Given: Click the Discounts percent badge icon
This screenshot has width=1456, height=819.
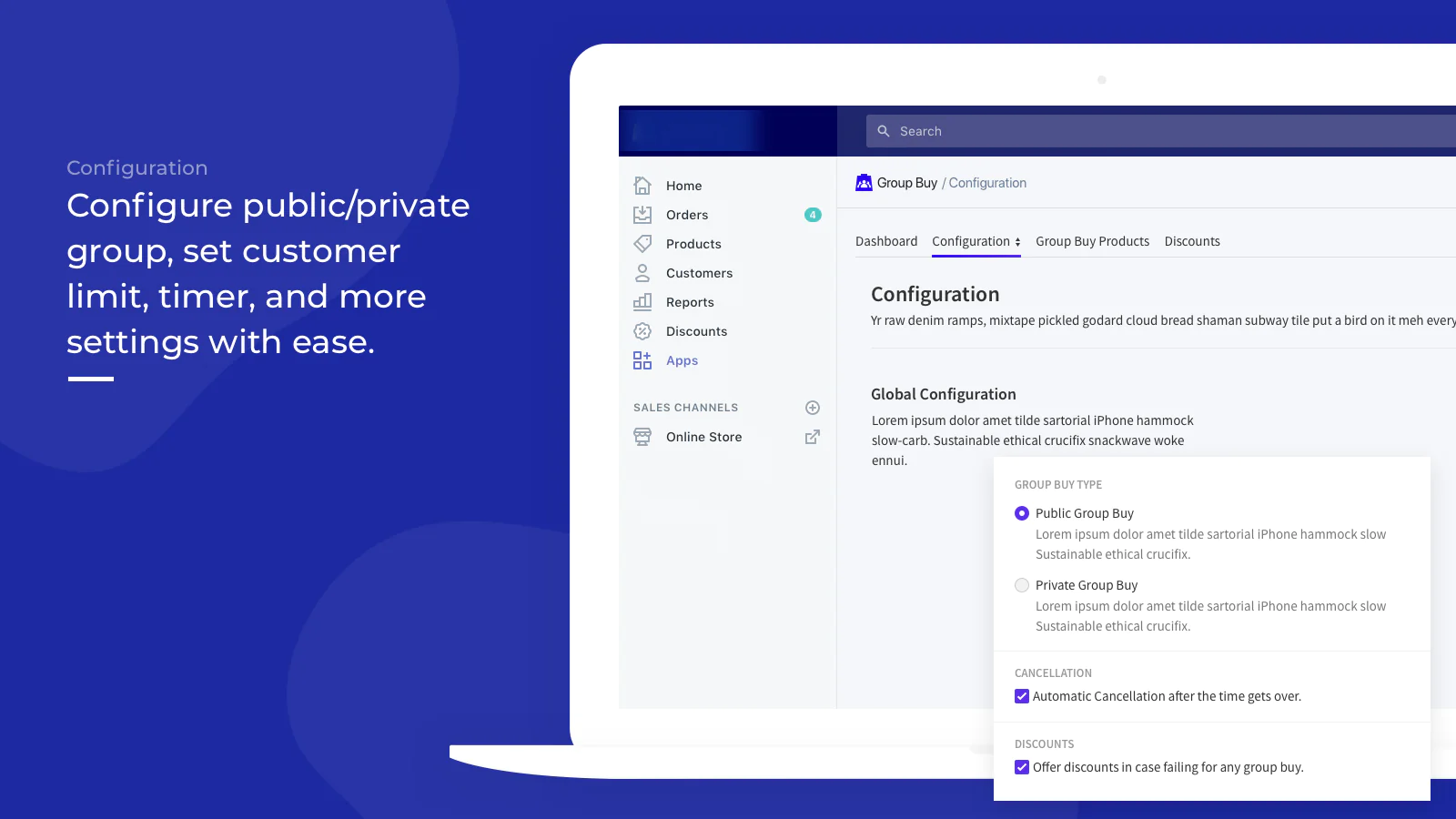Looking at the screenshot, I should click(642, 331).
